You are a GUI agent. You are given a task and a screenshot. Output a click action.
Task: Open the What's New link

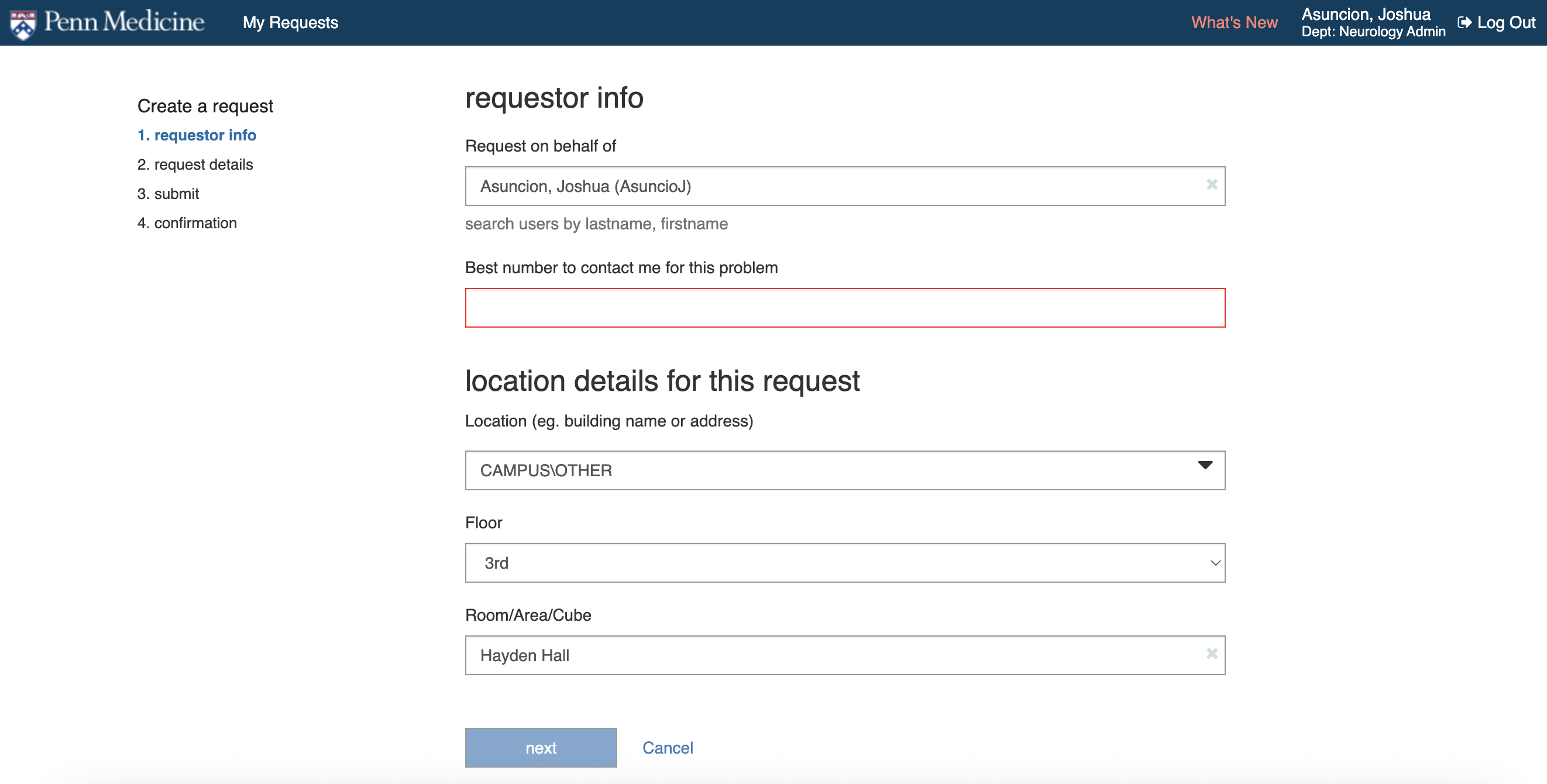[1234, 23]
